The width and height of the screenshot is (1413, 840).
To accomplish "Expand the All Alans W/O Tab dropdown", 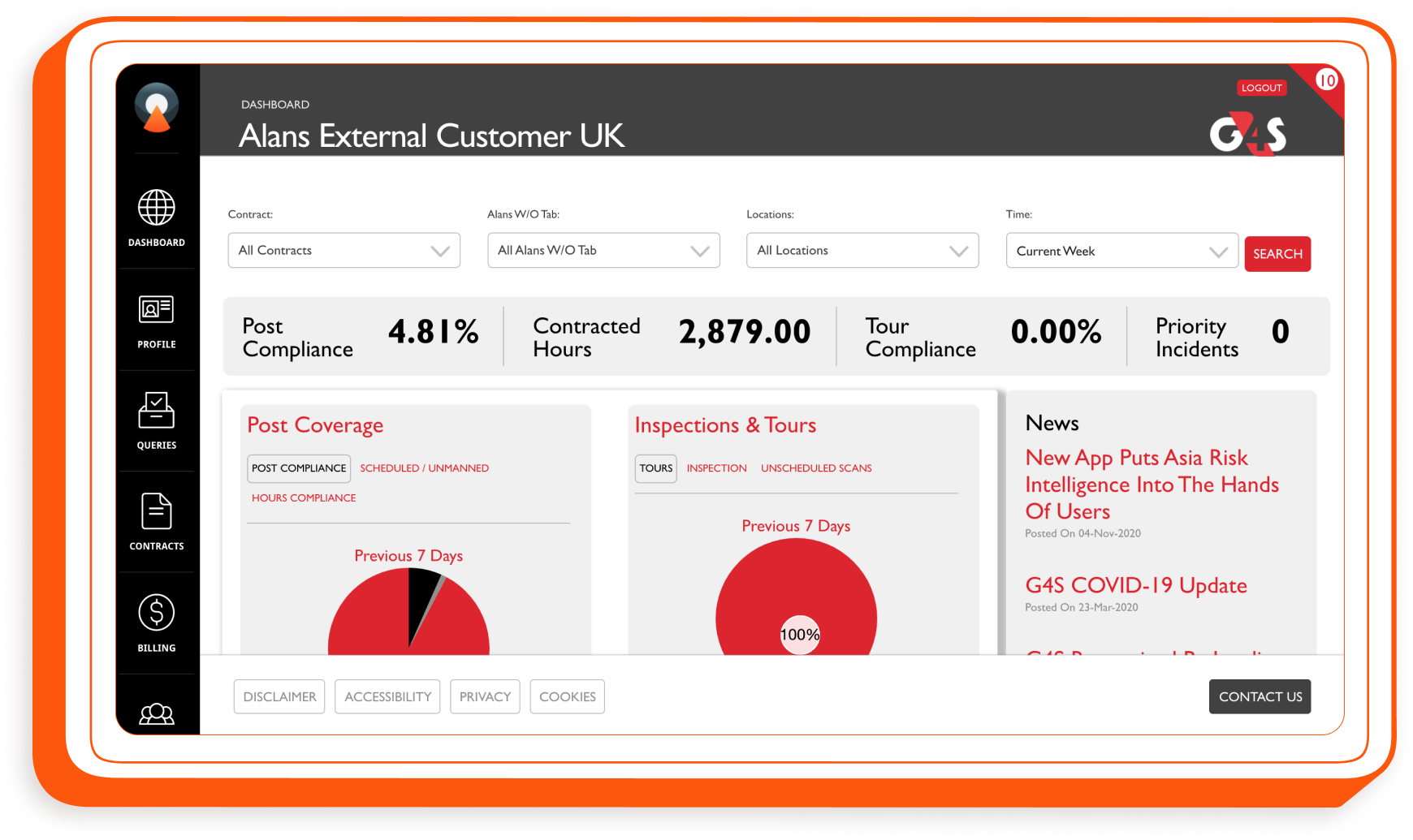I will 603,250.
